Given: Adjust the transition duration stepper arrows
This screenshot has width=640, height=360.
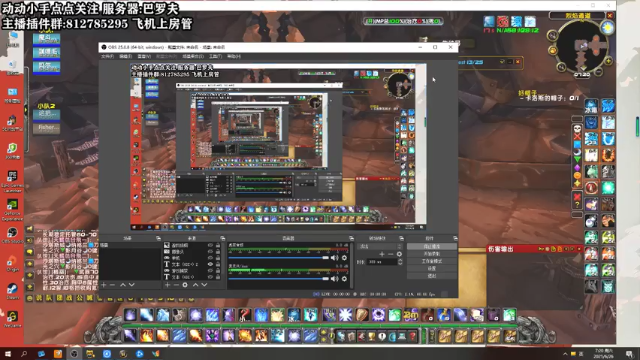Looking at the screenshot, I should click(x=400, y=262).
